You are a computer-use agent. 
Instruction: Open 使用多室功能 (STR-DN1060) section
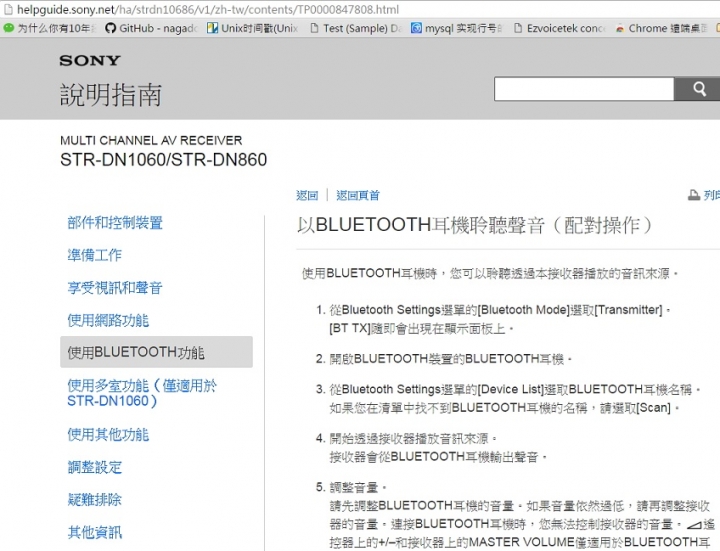pyautogui.click(x=142, y=393)
